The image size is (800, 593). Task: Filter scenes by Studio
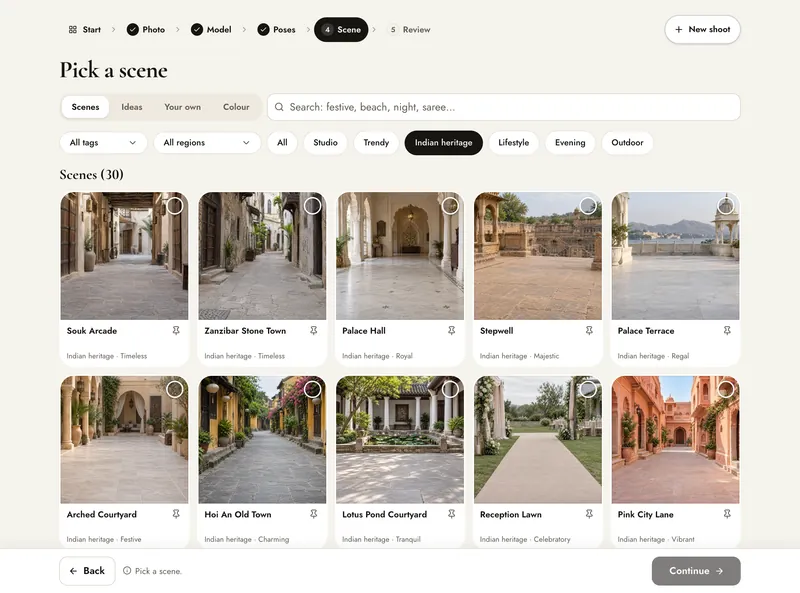point(326,143)
